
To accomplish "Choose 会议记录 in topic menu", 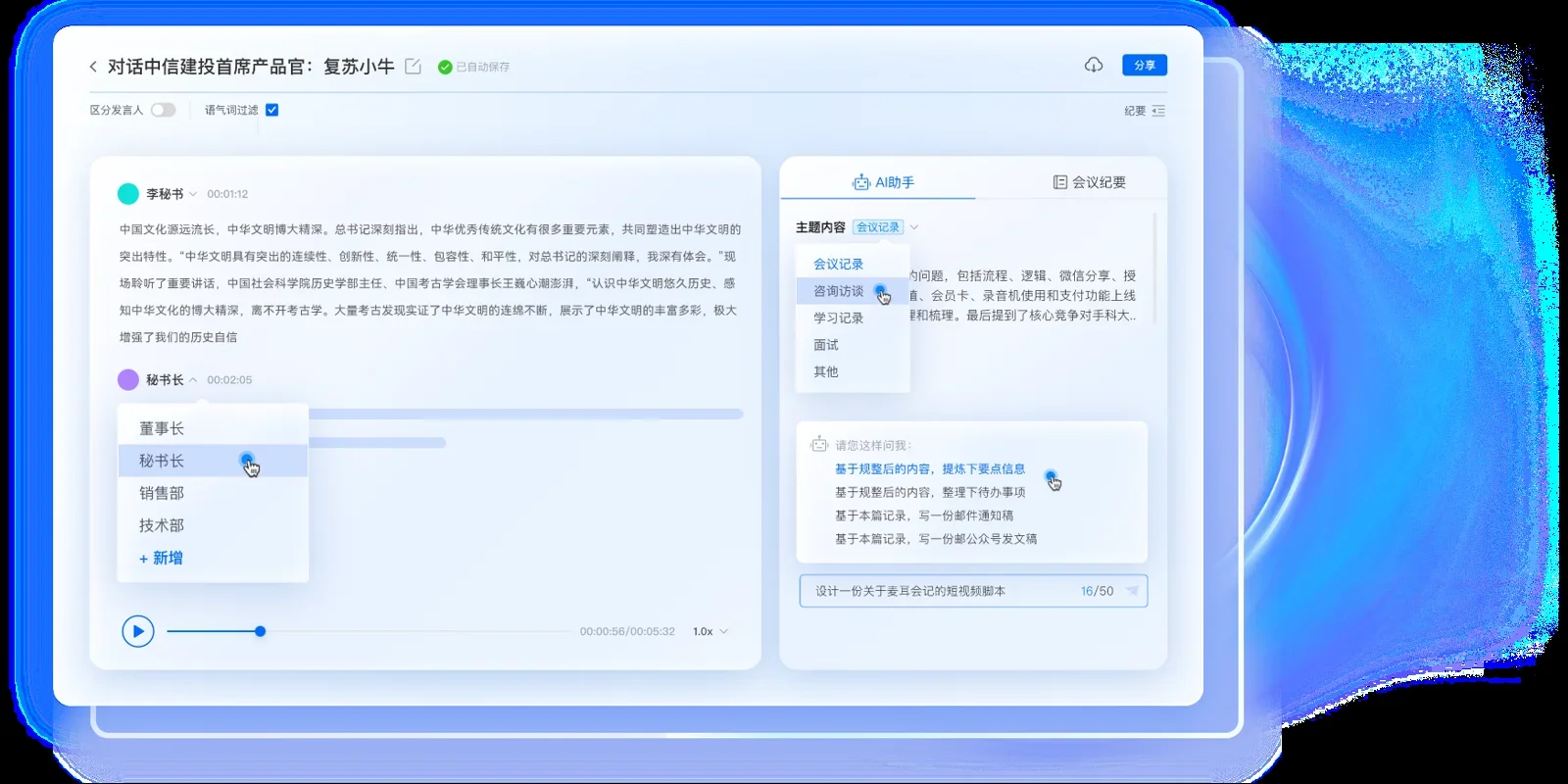I will click(853, 264).
